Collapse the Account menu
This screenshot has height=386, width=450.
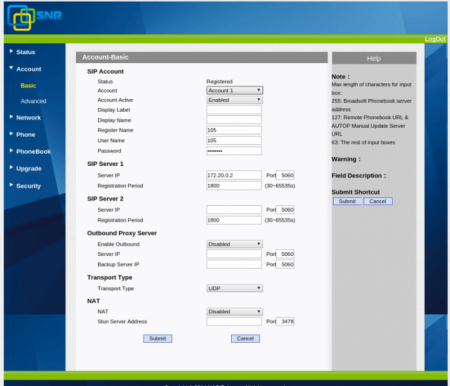pos(29,69)
